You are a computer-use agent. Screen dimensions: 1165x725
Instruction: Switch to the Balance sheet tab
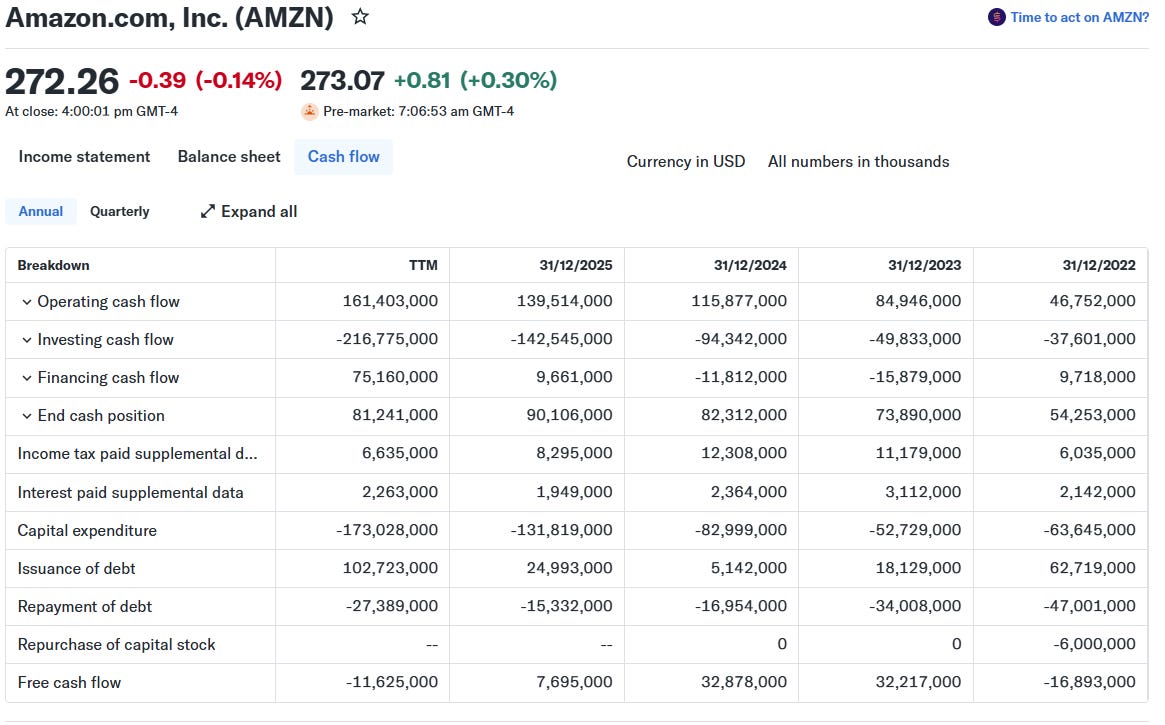(229, 157)
